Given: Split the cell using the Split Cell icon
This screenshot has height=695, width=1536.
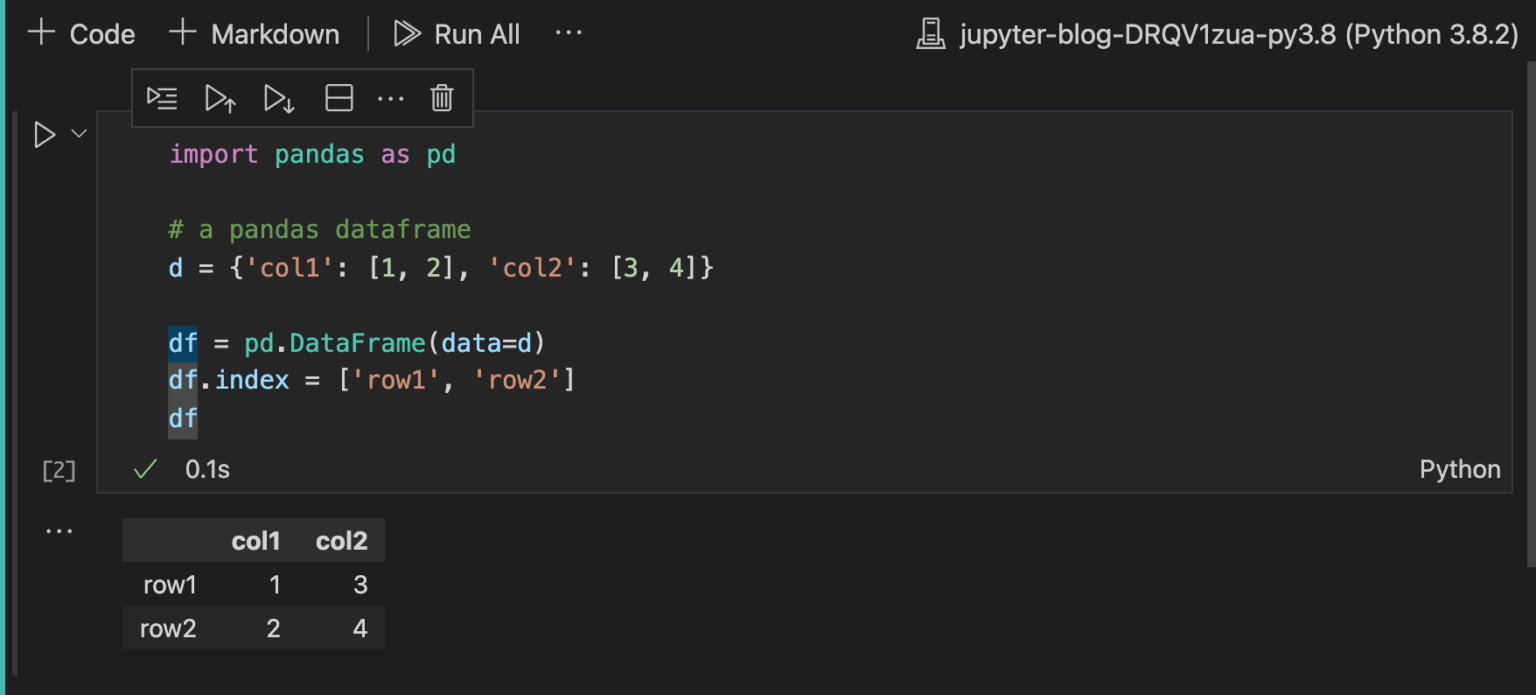Looking at the screenshot, I should (x=339, y=98).
